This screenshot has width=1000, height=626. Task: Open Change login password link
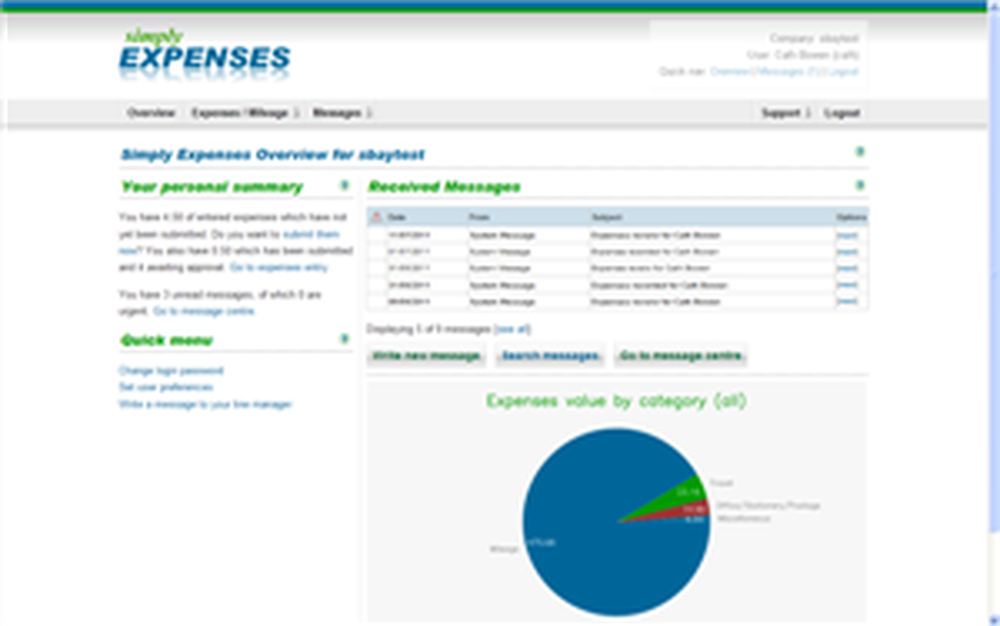click(171, 370)
